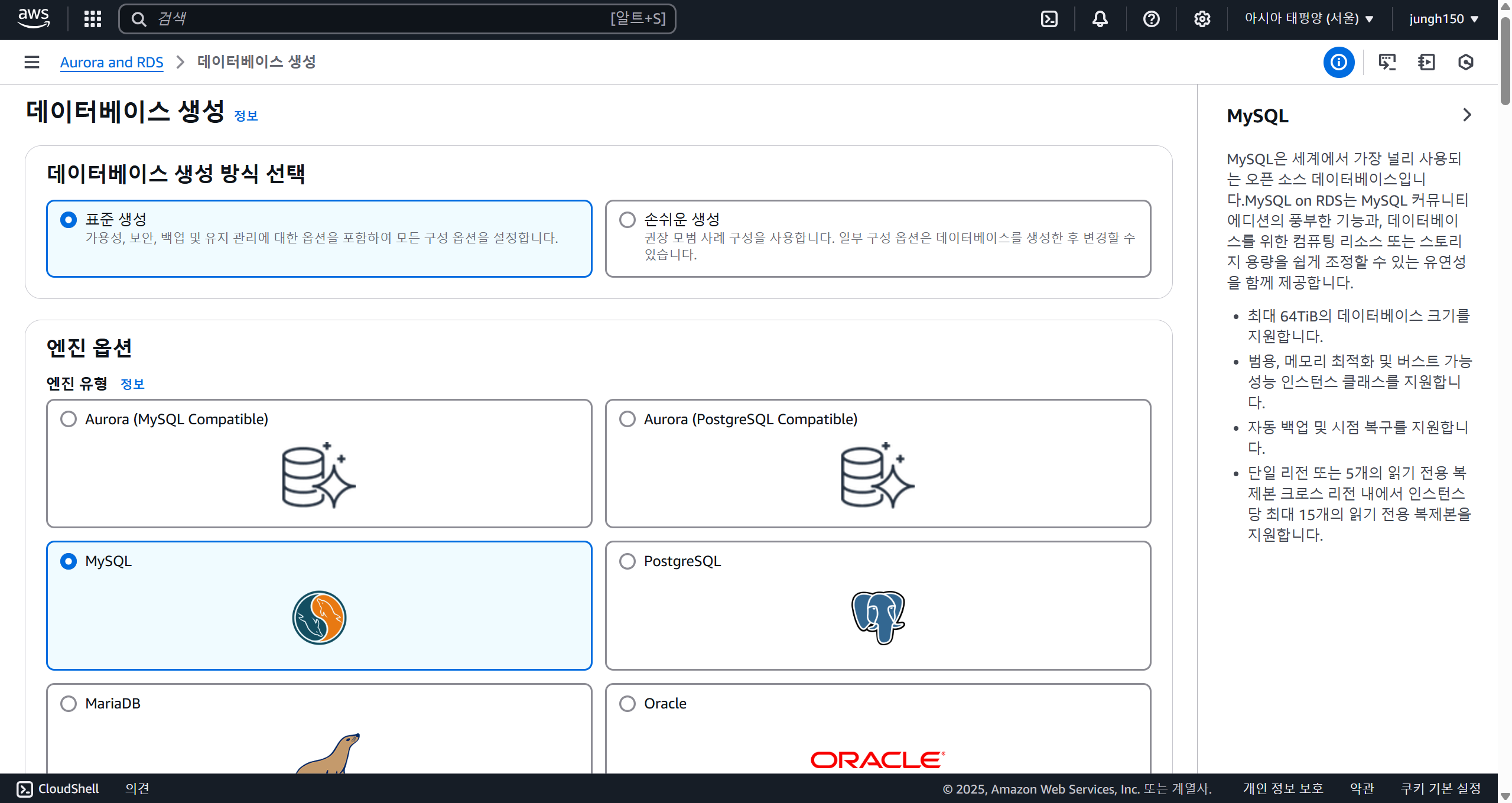This screenshot has width=1512, height=803.
Task: Open 쿠키 기본 설정 in footer
Action: click(x=1441, y=789)
